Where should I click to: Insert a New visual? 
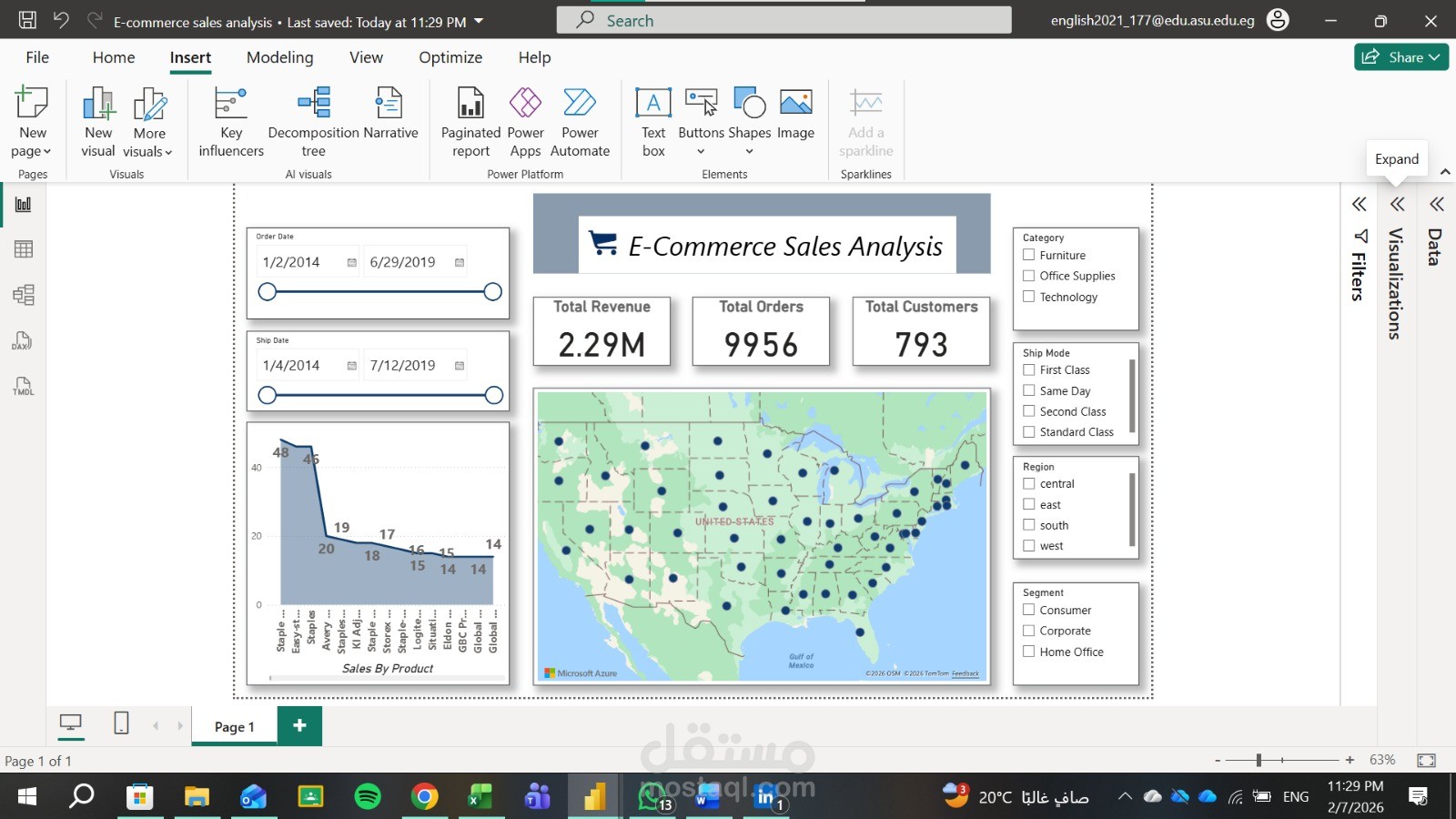(x=98, y=122)
